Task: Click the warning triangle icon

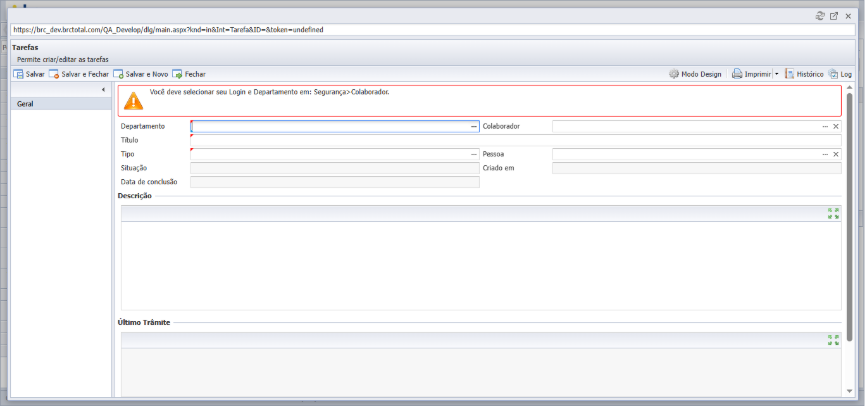Action: click(134, 100)
